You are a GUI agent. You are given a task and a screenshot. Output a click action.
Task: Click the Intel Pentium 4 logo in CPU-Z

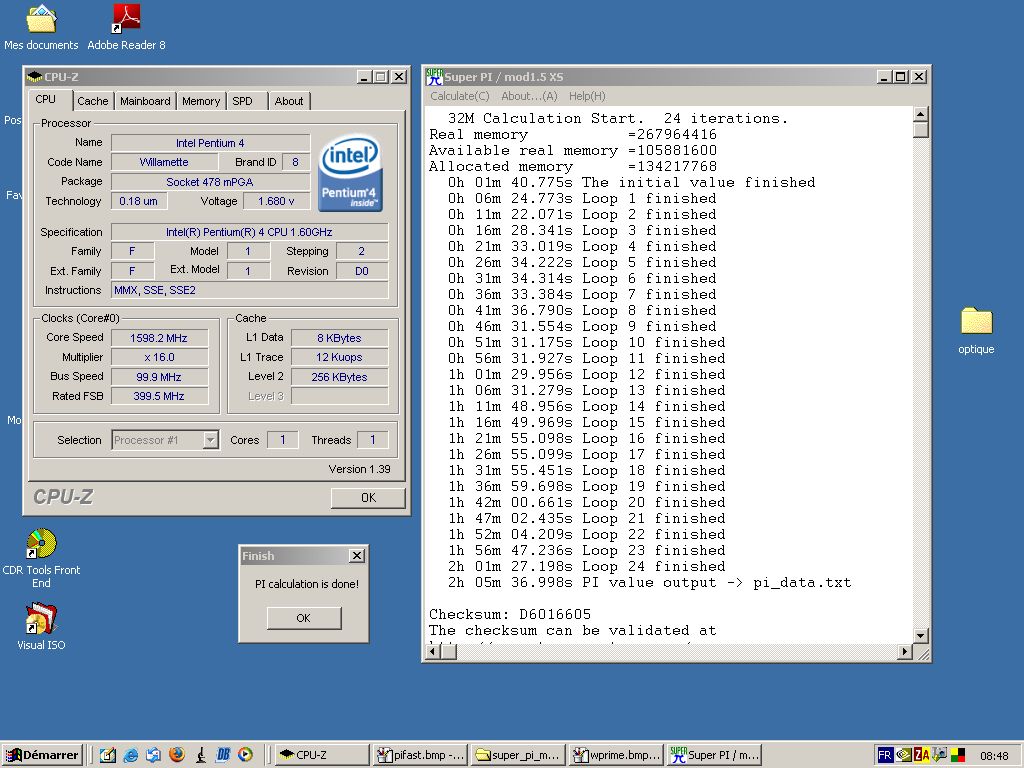(x=350, y=173)
